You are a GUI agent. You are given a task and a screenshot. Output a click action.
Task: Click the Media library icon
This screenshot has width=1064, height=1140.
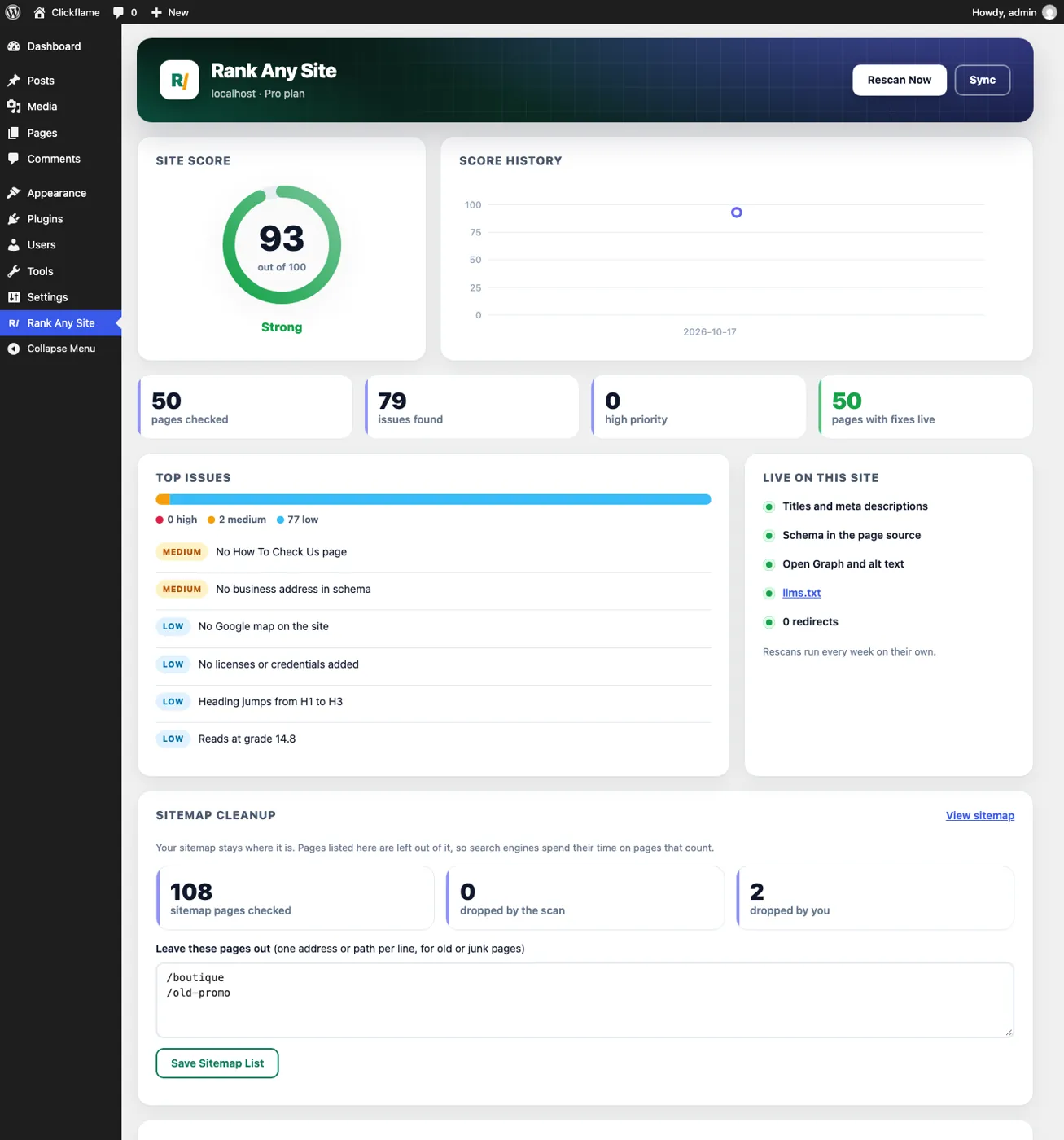[x=14, y=107]
